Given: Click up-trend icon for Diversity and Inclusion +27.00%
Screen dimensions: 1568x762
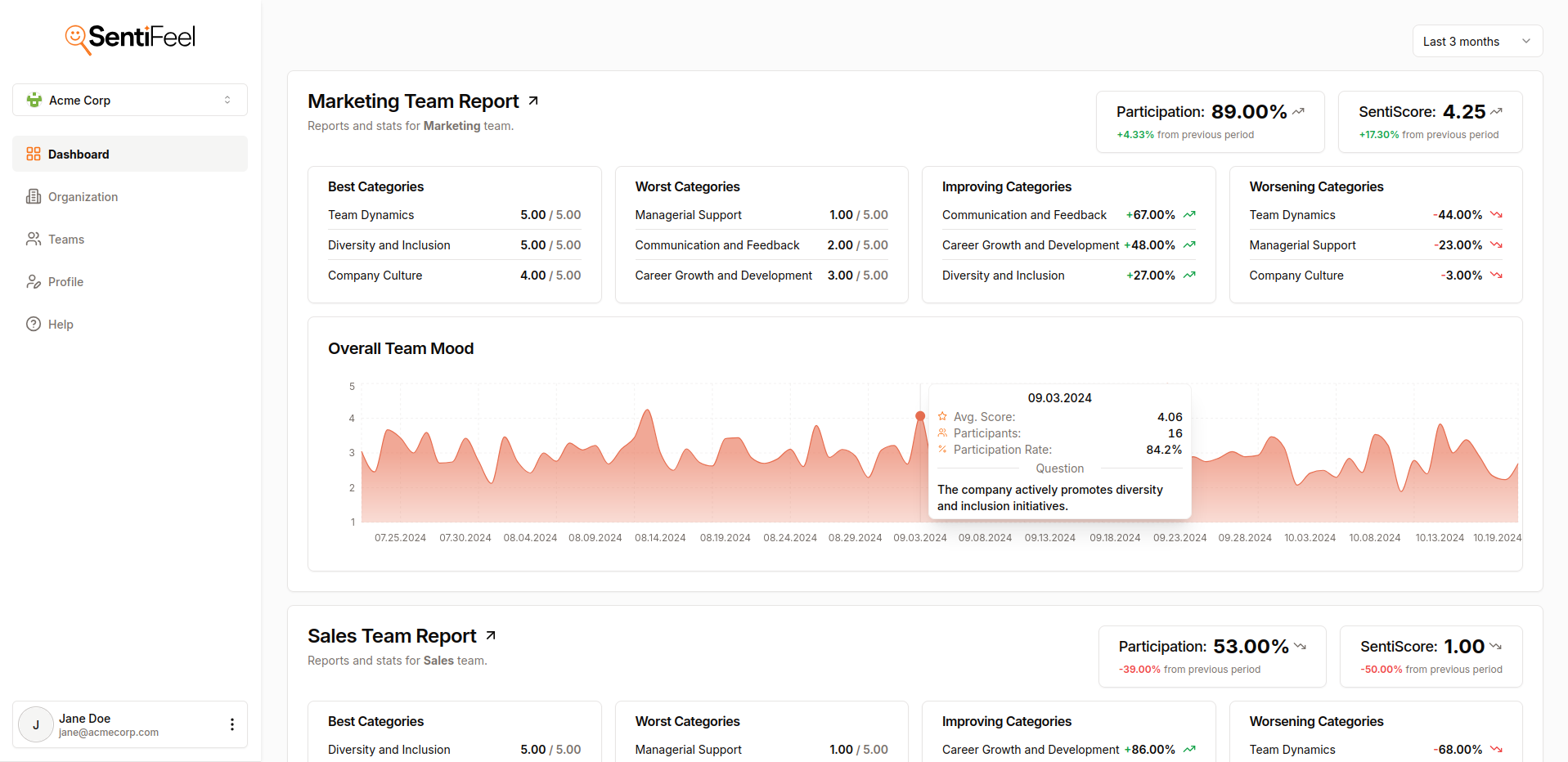Looking at the screenshot, I should click(1189, 275).
